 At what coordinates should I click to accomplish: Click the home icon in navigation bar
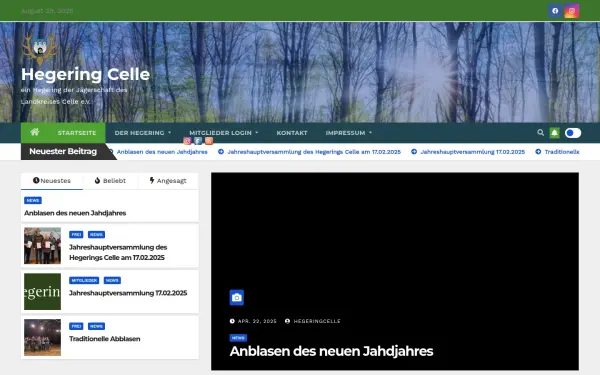(35, 132)
